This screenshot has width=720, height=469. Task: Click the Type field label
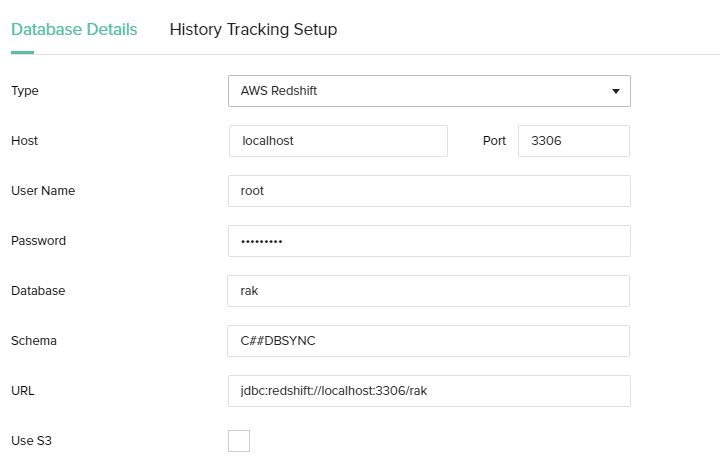tap(25, 91)
